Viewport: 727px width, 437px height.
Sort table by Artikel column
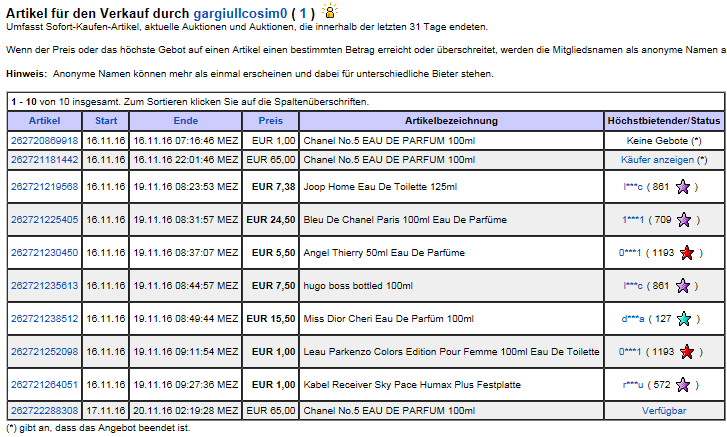click(45, 121)
